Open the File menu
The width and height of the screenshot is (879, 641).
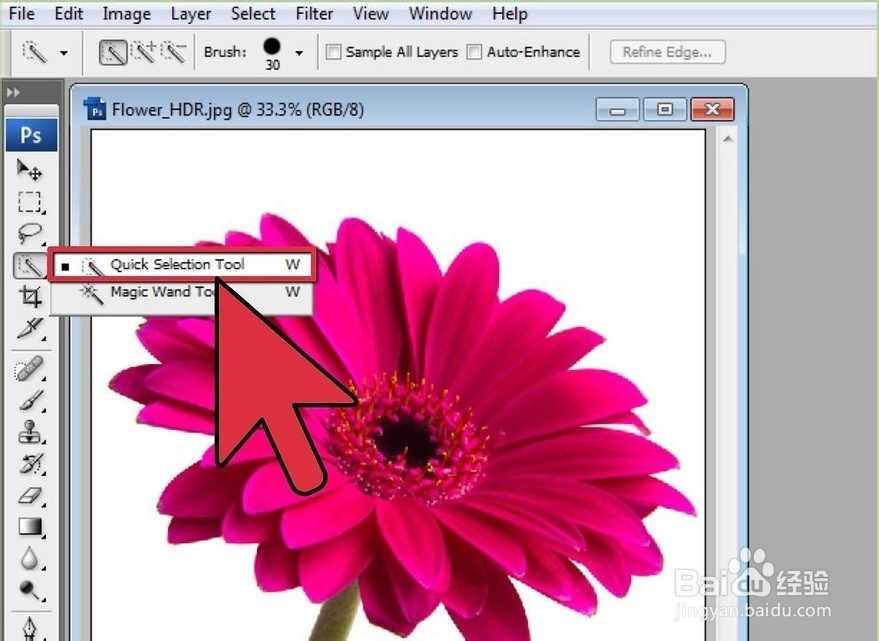(x=22, y=13)
